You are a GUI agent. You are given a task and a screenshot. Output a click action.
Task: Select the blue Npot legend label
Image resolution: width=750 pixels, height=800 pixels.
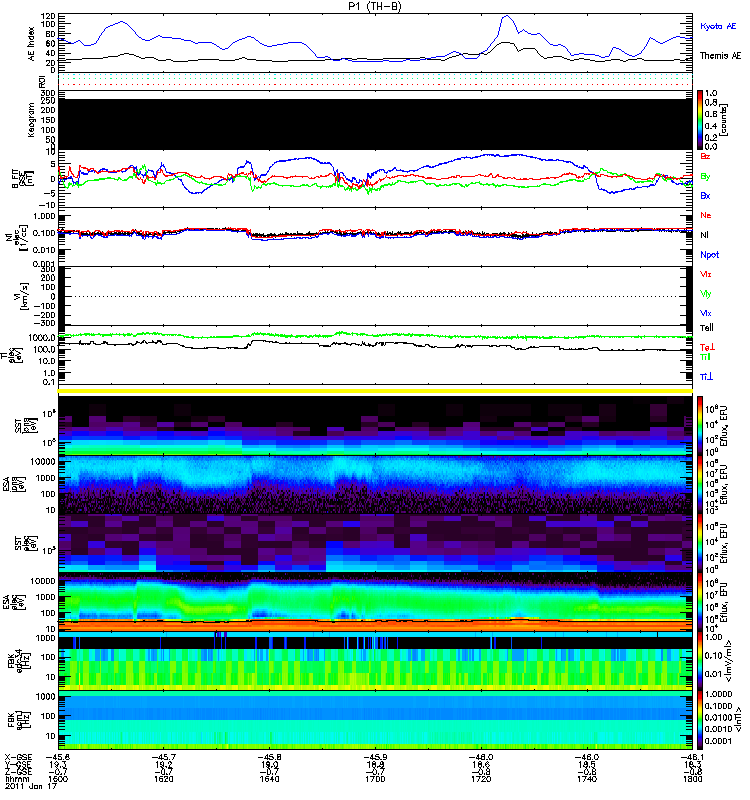coord(710,255)
